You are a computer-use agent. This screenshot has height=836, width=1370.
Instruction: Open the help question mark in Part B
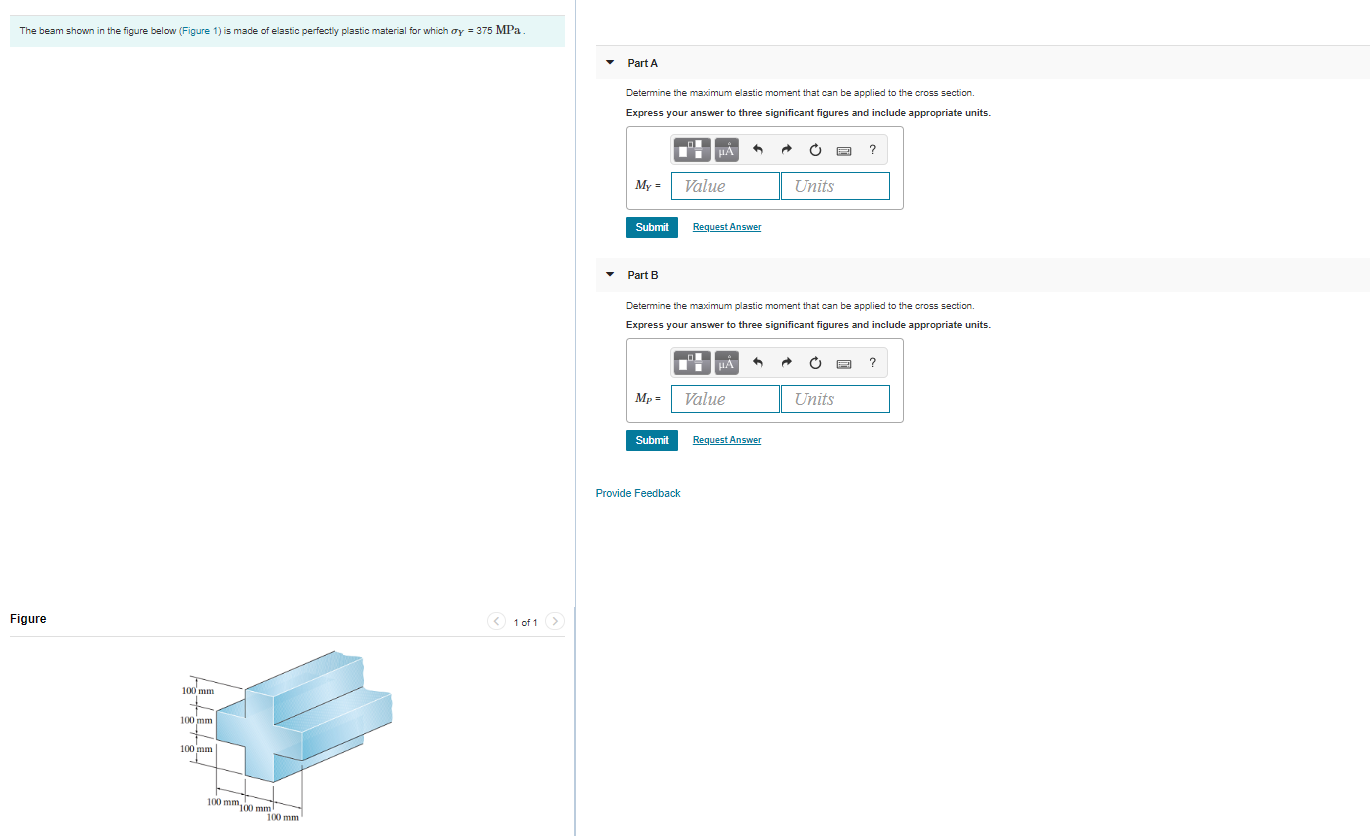[x=873, y=363]
